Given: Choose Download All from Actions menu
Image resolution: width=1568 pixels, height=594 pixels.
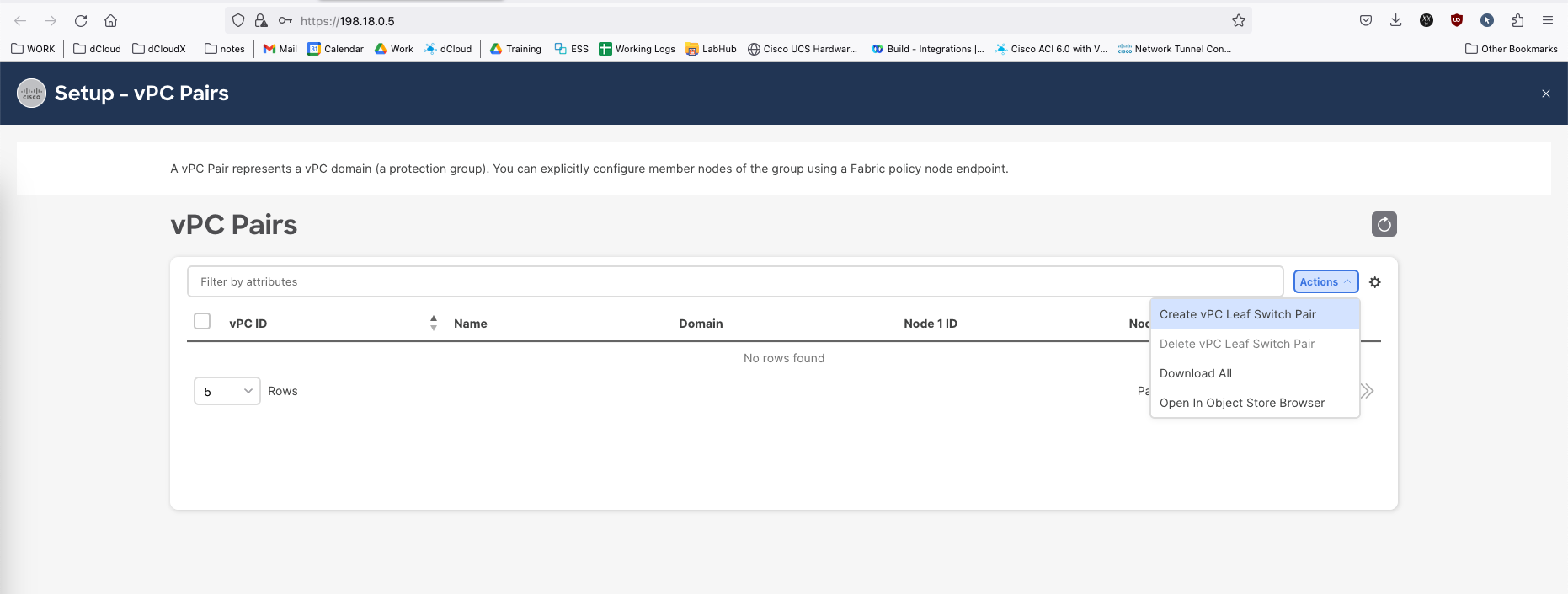Looking at the screenshot, I should [1195, 373].
